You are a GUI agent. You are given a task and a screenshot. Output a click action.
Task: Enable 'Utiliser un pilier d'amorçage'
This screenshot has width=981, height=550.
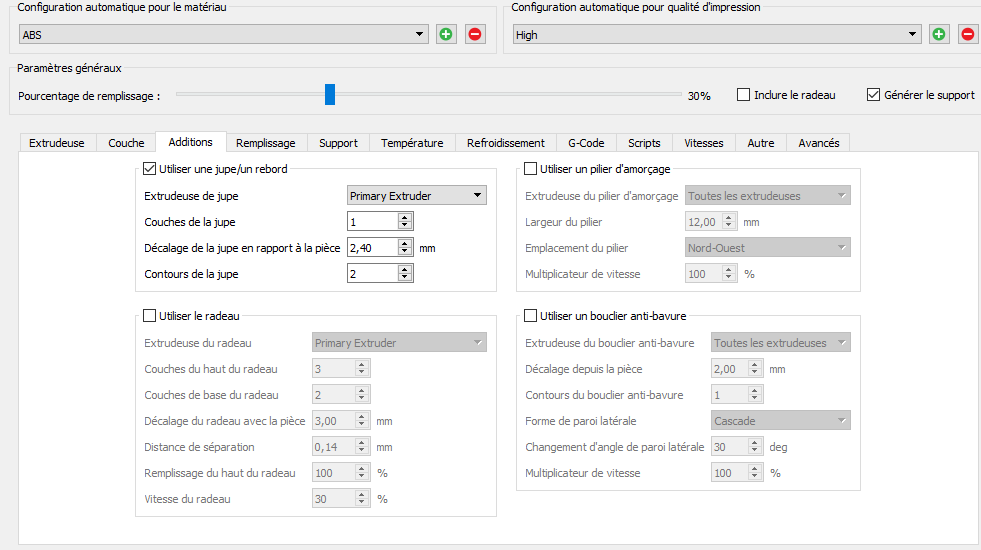pos(531,169)
